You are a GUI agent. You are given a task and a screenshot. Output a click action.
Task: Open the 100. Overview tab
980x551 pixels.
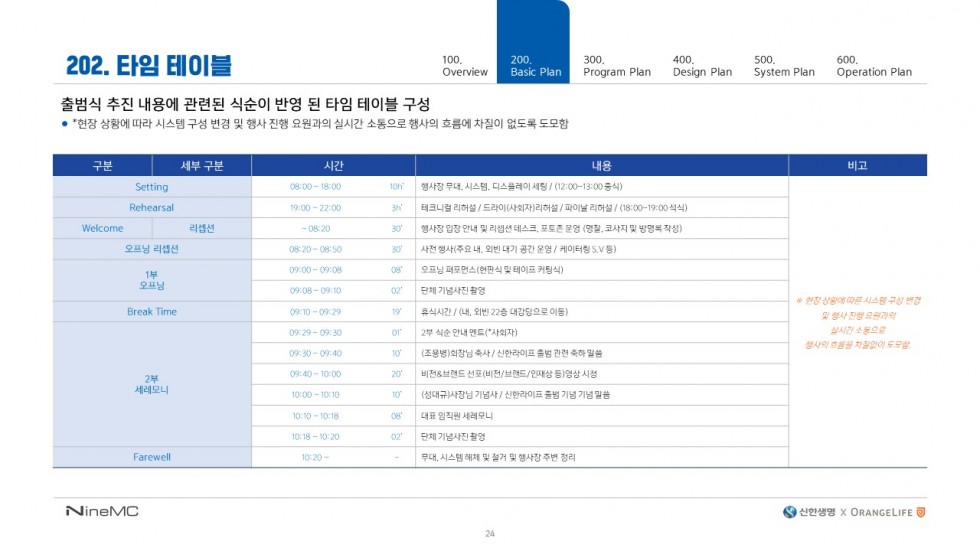point(464,66)
